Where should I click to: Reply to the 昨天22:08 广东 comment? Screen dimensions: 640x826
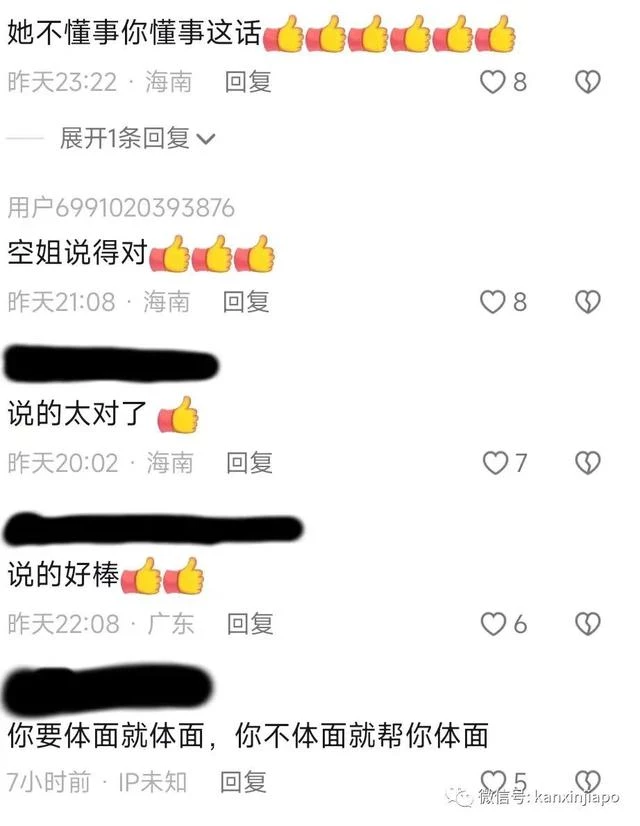click(250, 624)
